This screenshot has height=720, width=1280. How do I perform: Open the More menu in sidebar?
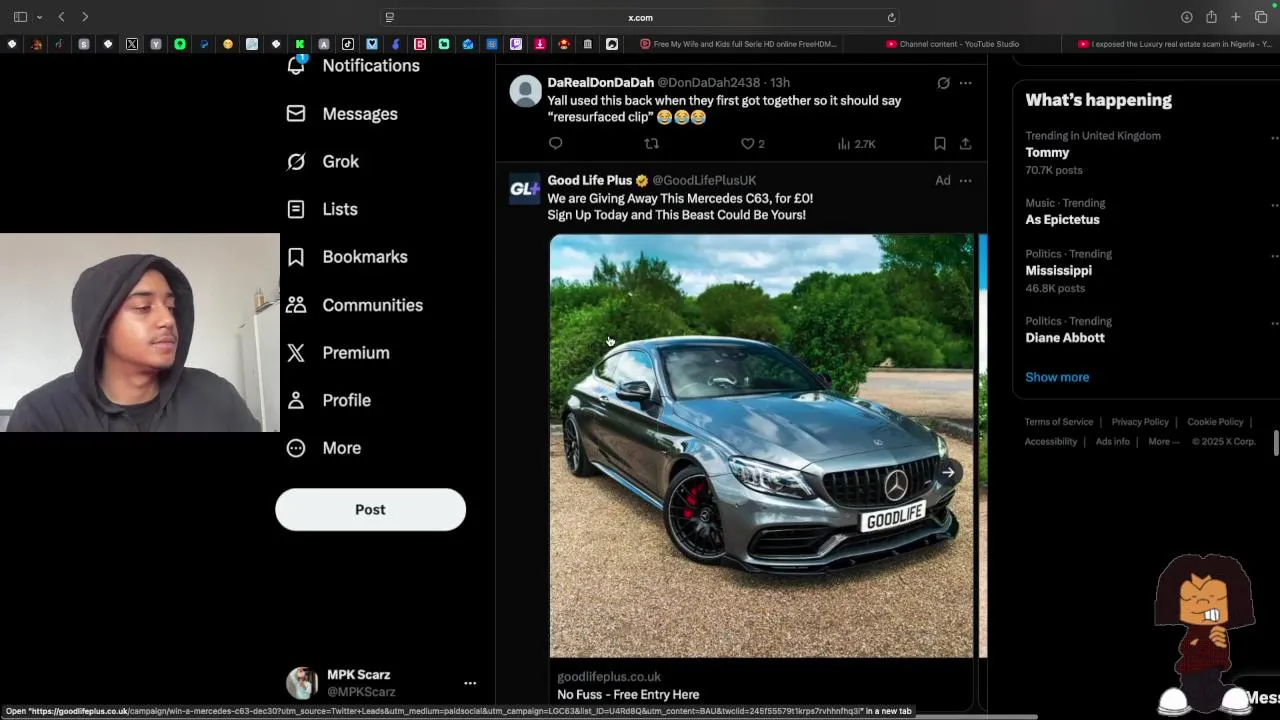point(323,448)
